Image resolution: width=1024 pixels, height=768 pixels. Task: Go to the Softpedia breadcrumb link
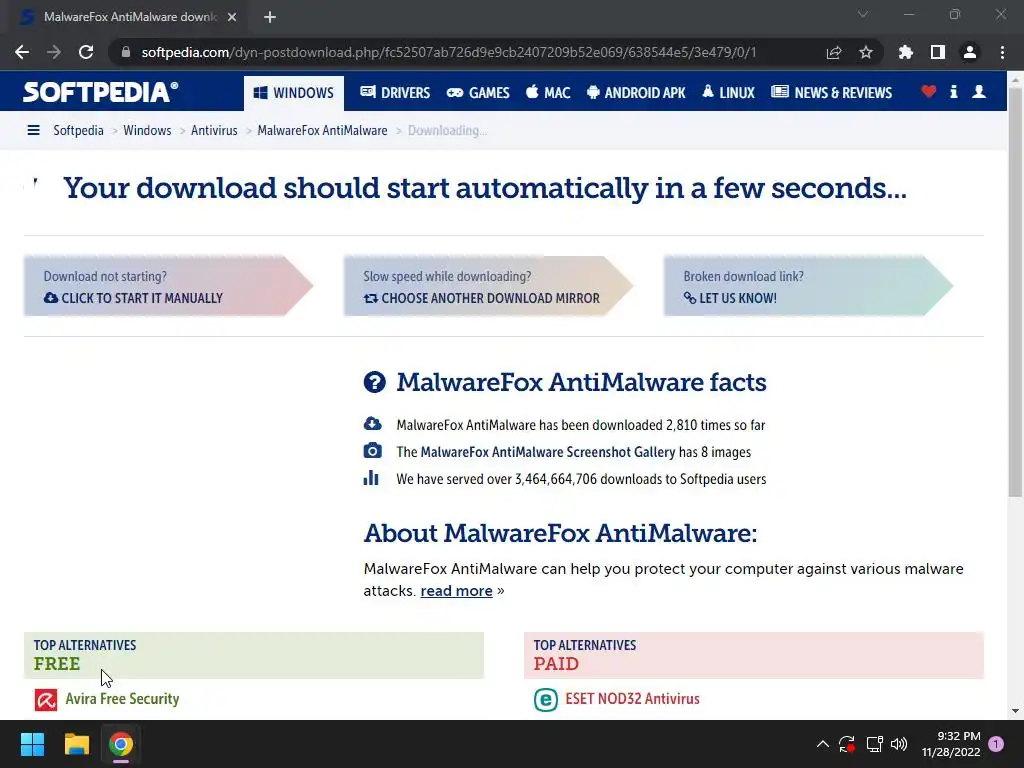click(x=78, y=131)
